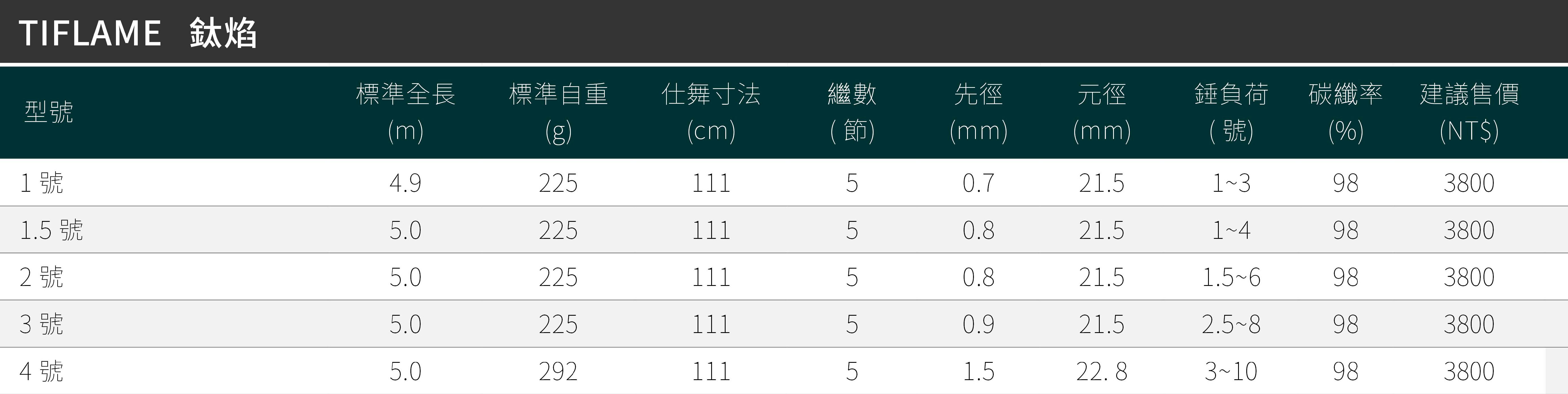Select the 標準全長 (m) column header
The image size is (1568, 394).
tap(405, 112)
